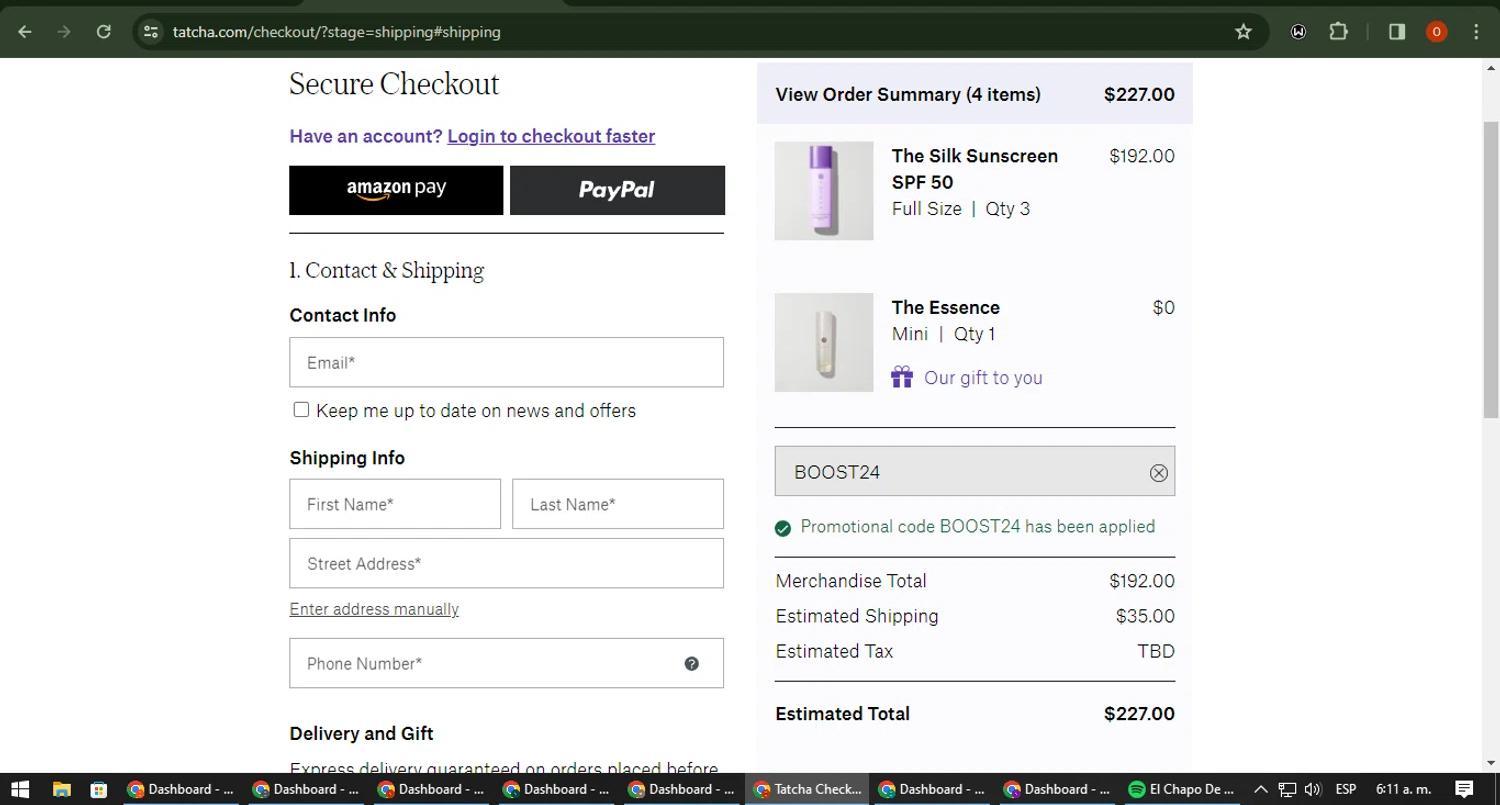Open File Explorer from the taskbar
Viewport: 1500px width, 805px height.
pos(61,789)
